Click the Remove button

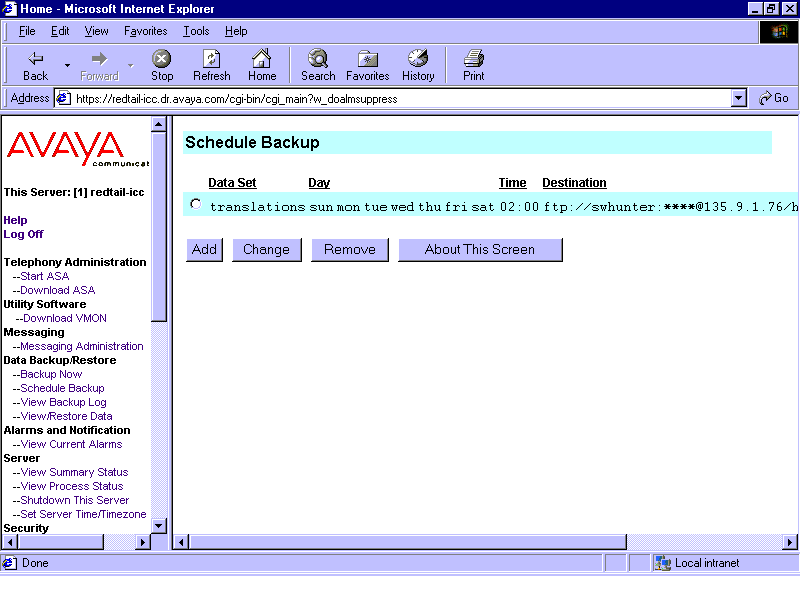pos(349,249)
